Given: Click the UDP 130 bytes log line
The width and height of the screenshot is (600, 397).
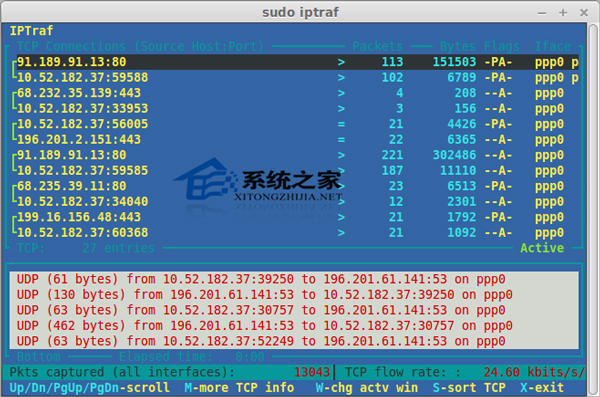Looking at the screenshot, I should pyautogui.click(x=265, y=295).
